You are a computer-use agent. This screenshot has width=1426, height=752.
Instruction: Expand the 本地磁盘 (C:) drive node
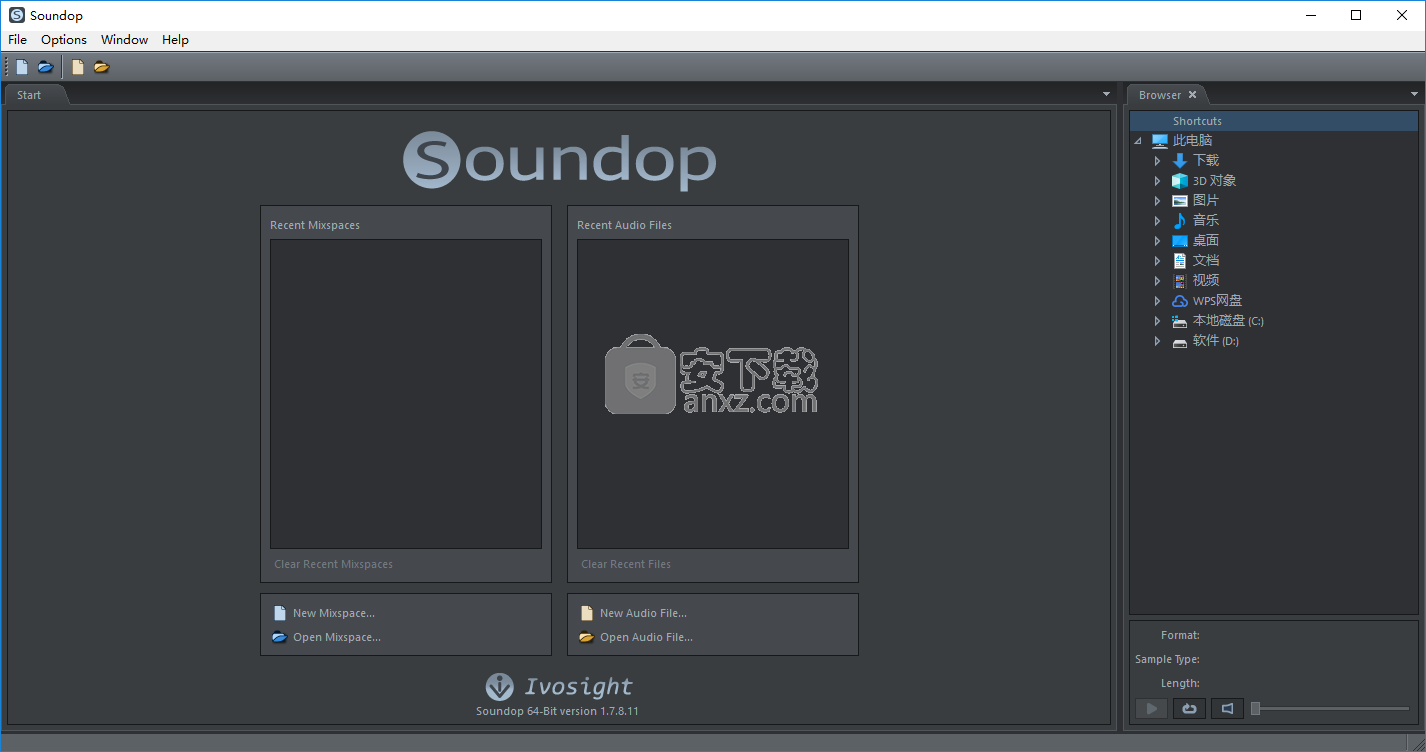pos(1157,321)
